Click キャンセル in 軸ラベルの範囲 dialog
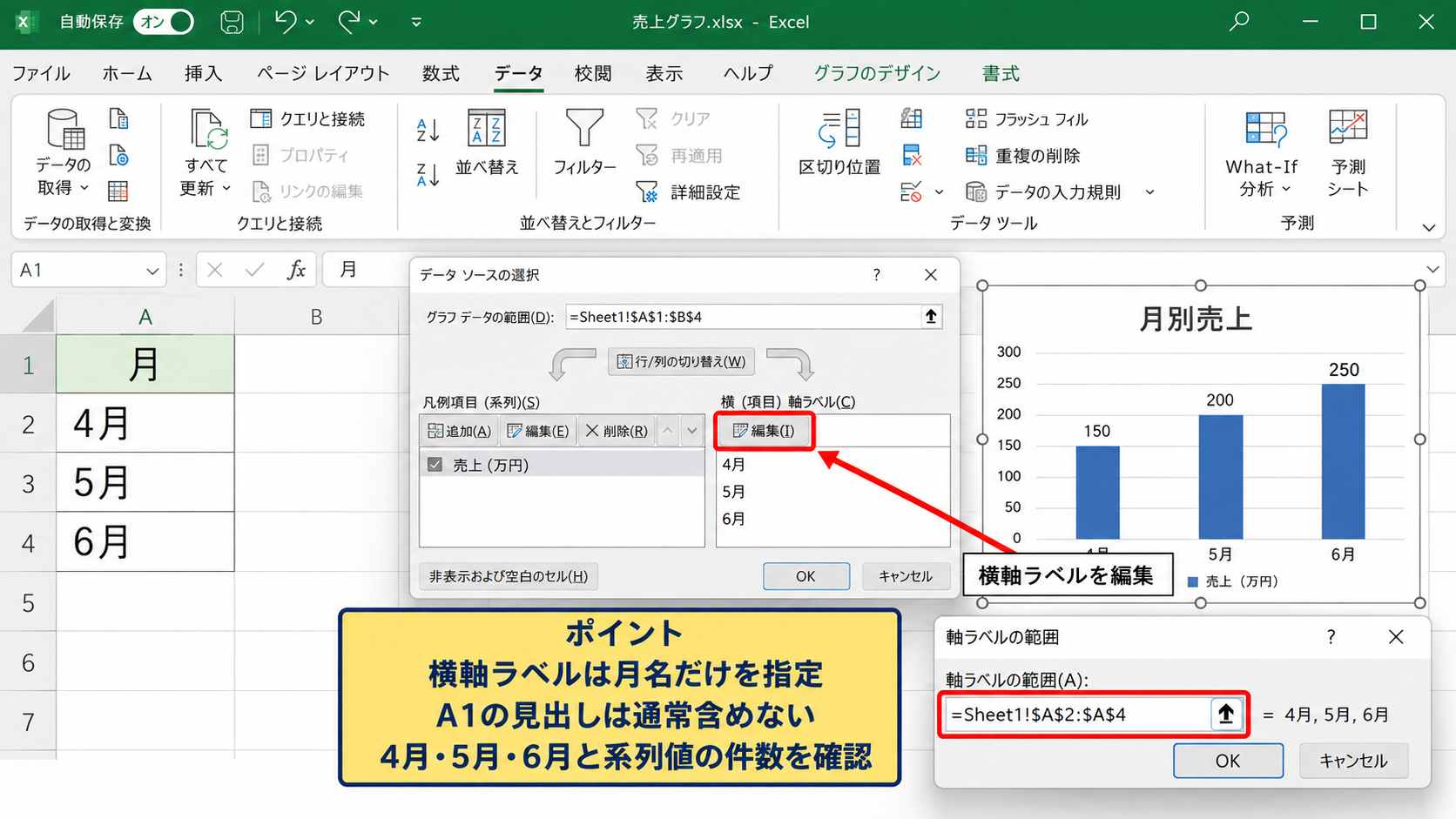 coord(1353,761)
